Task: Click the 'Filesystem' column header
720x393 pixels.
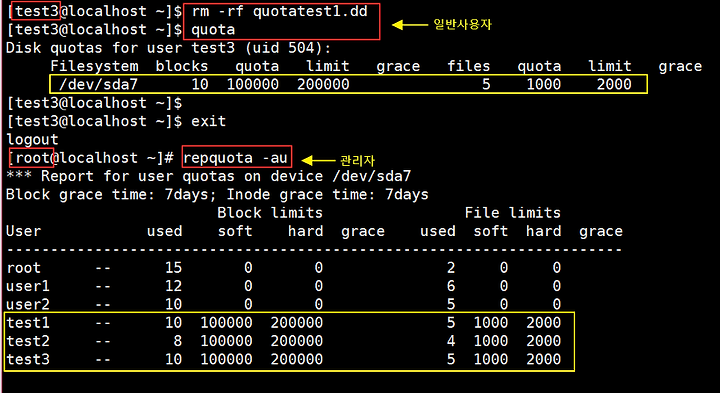Action: tap(94, 67)
